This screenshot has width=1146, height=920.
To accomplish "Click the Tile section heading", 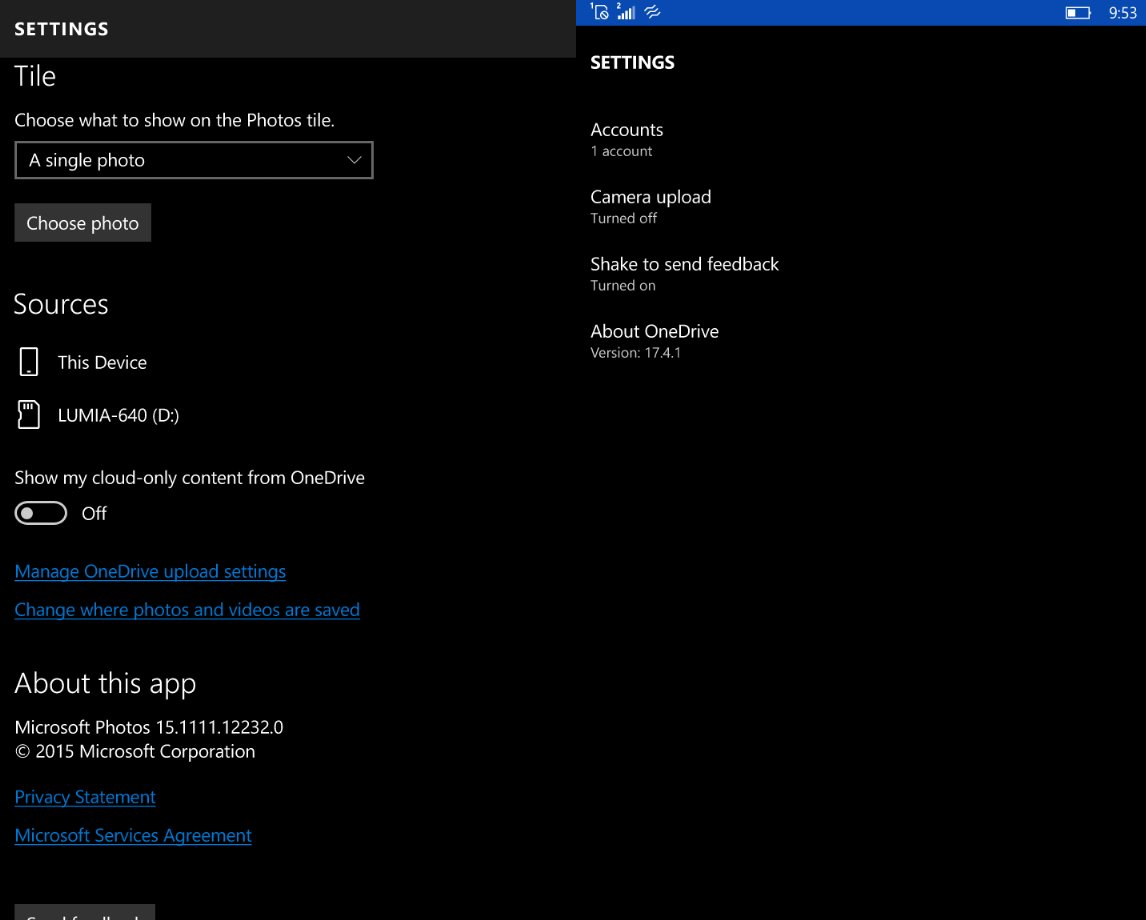I will tap(35, 76).
